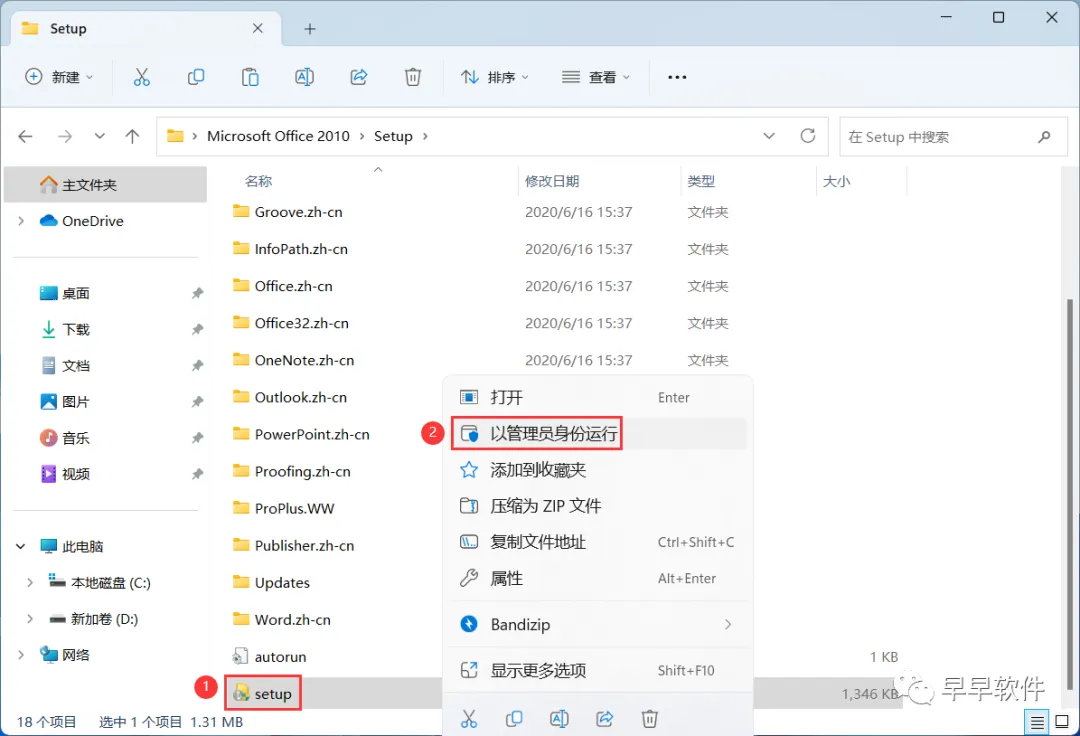Rename using context menu bottom icon
This screenshot has width=1080, height=736.
(x=559, y=719)
